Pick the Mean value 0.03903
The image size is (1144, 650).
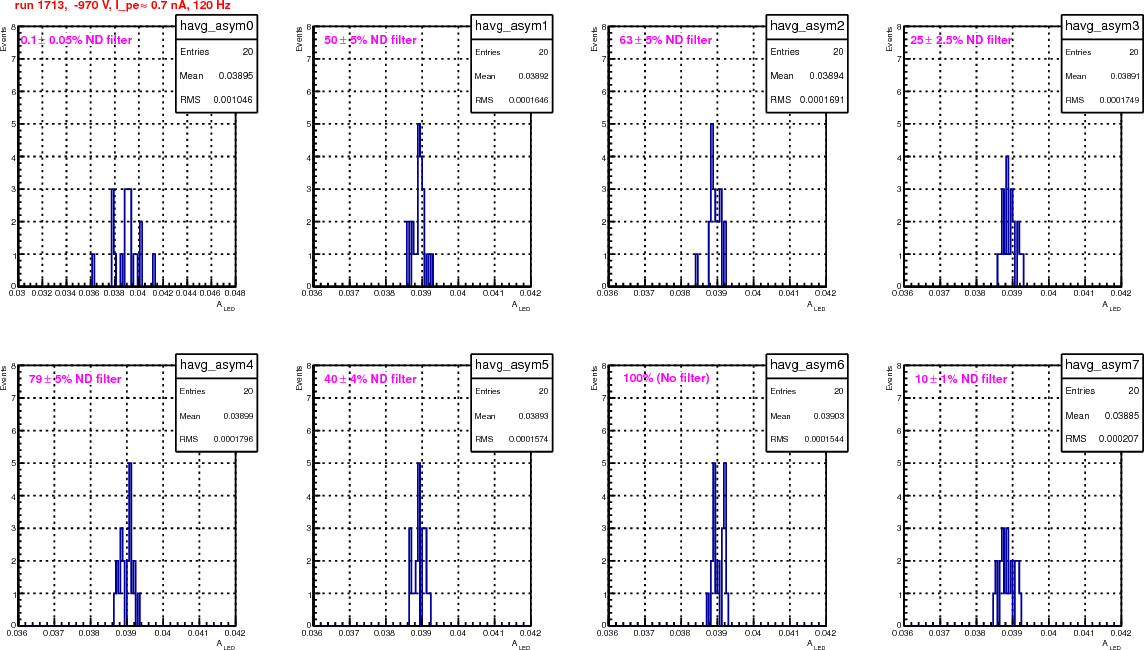(x=829, y=416)
